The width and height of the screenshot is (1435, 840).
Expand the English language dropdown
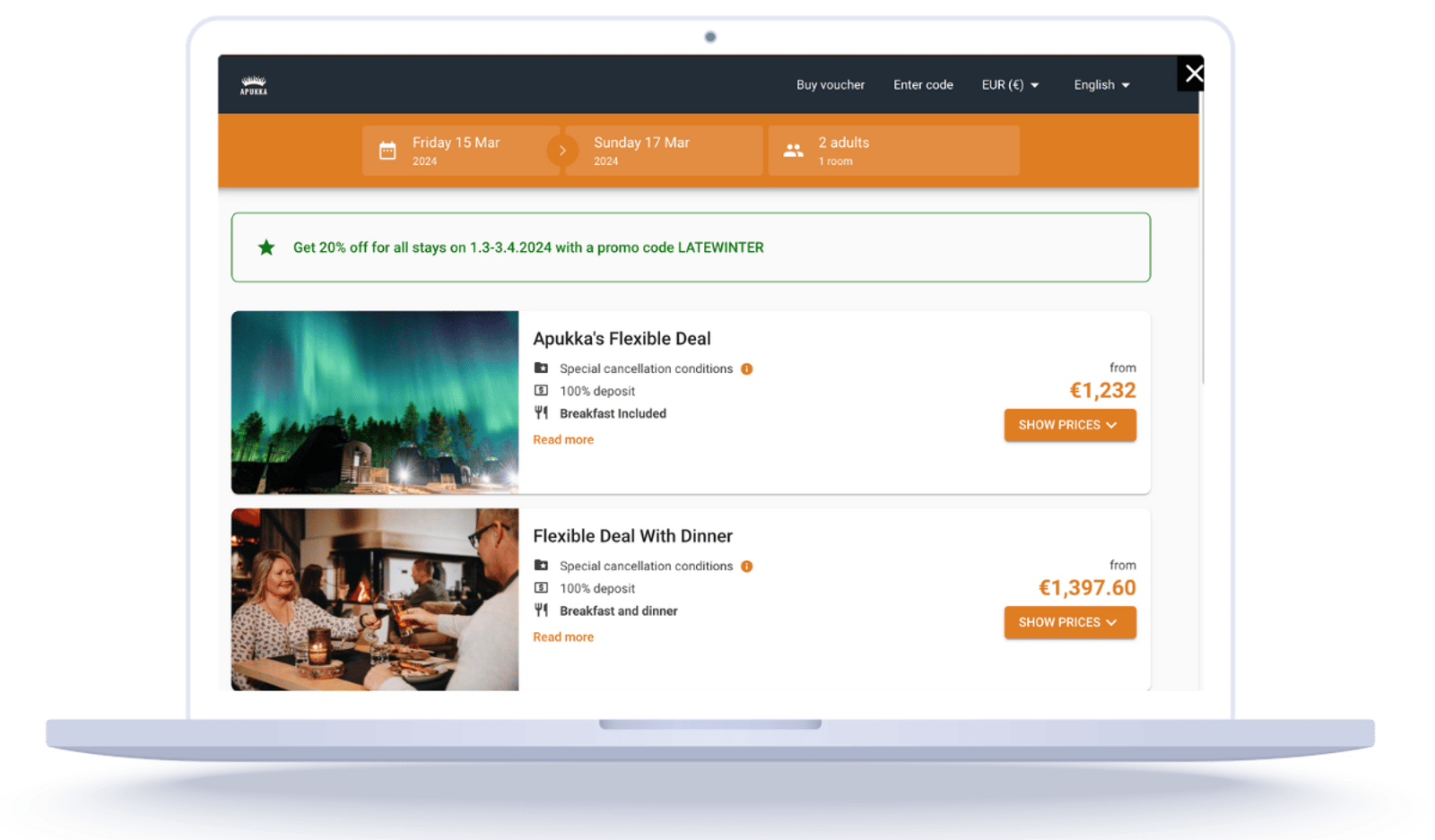point(1101,85)
